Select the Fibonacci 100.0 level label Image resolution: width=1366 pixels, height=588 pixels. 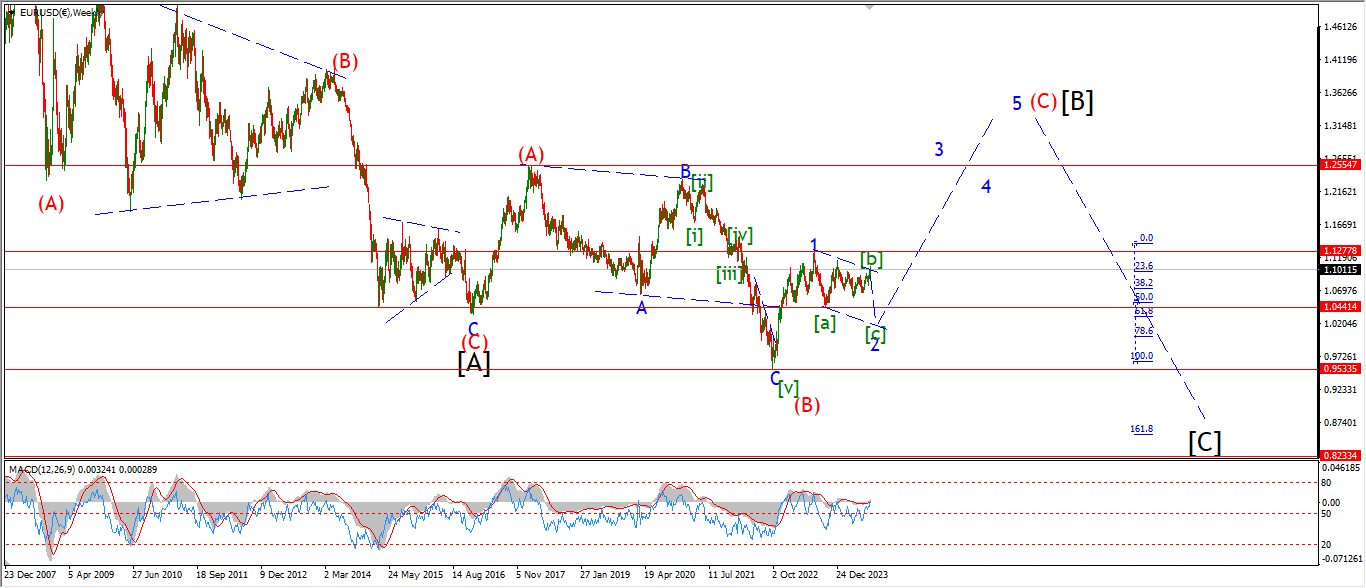[1142, 356]
